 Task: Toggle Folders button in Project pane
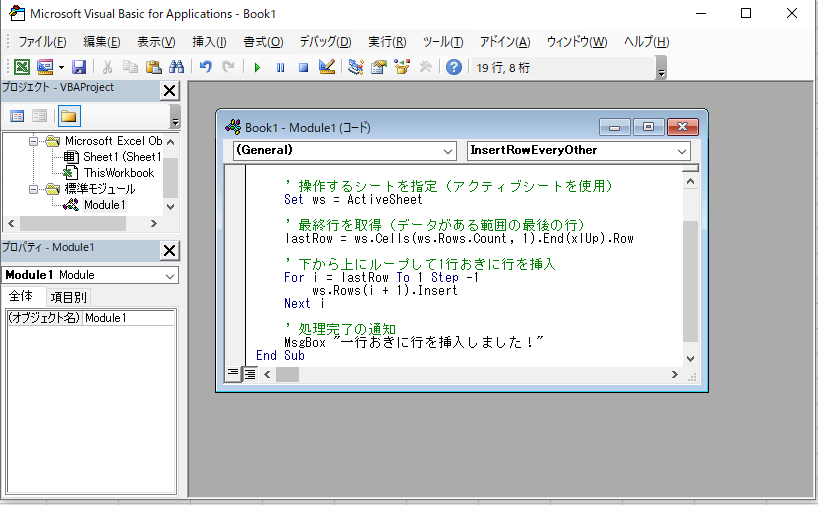(x=69, y=116)
